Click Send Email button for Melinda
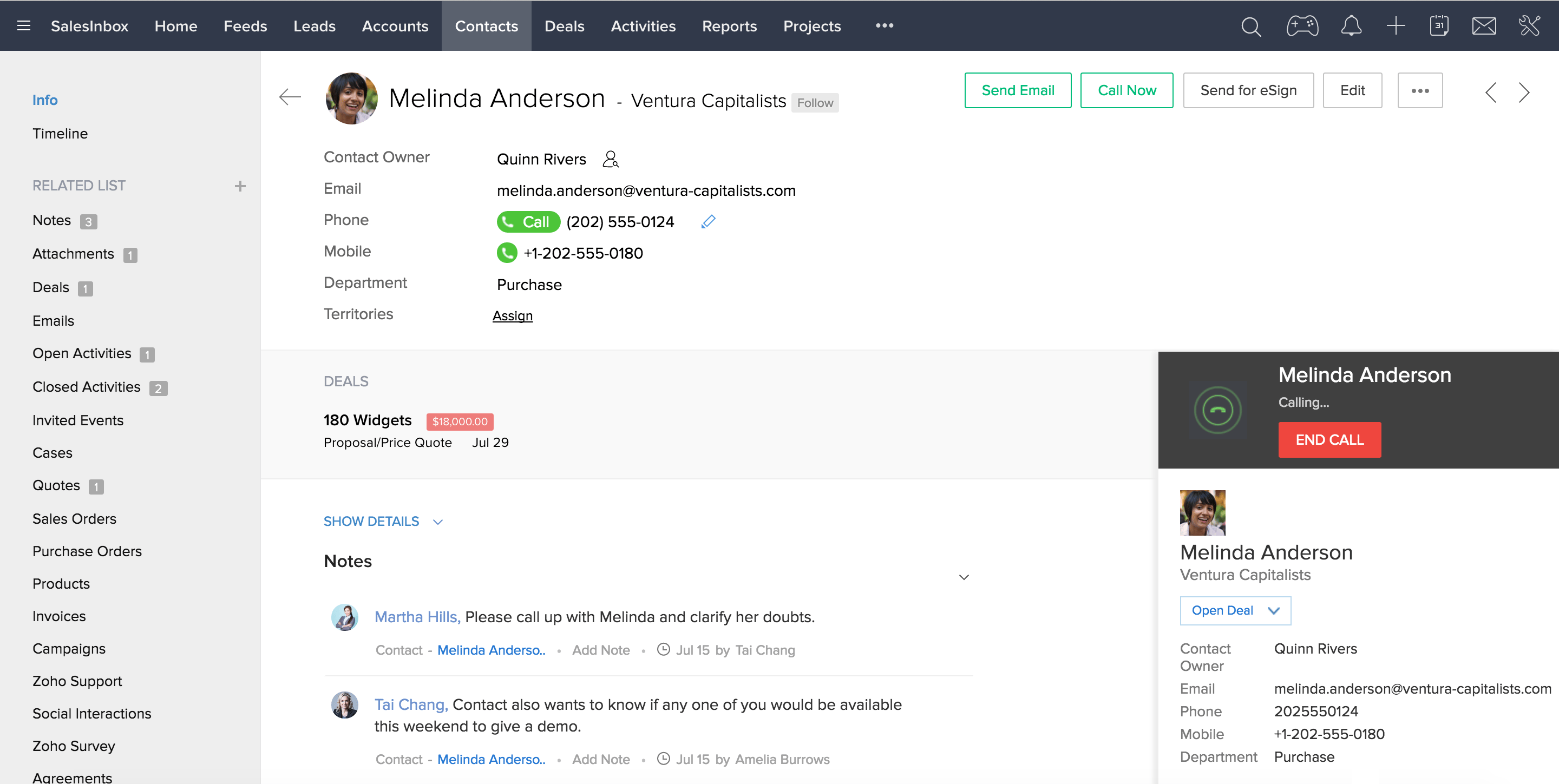Screen dimensions: 1559x784 click(1018, 91)
